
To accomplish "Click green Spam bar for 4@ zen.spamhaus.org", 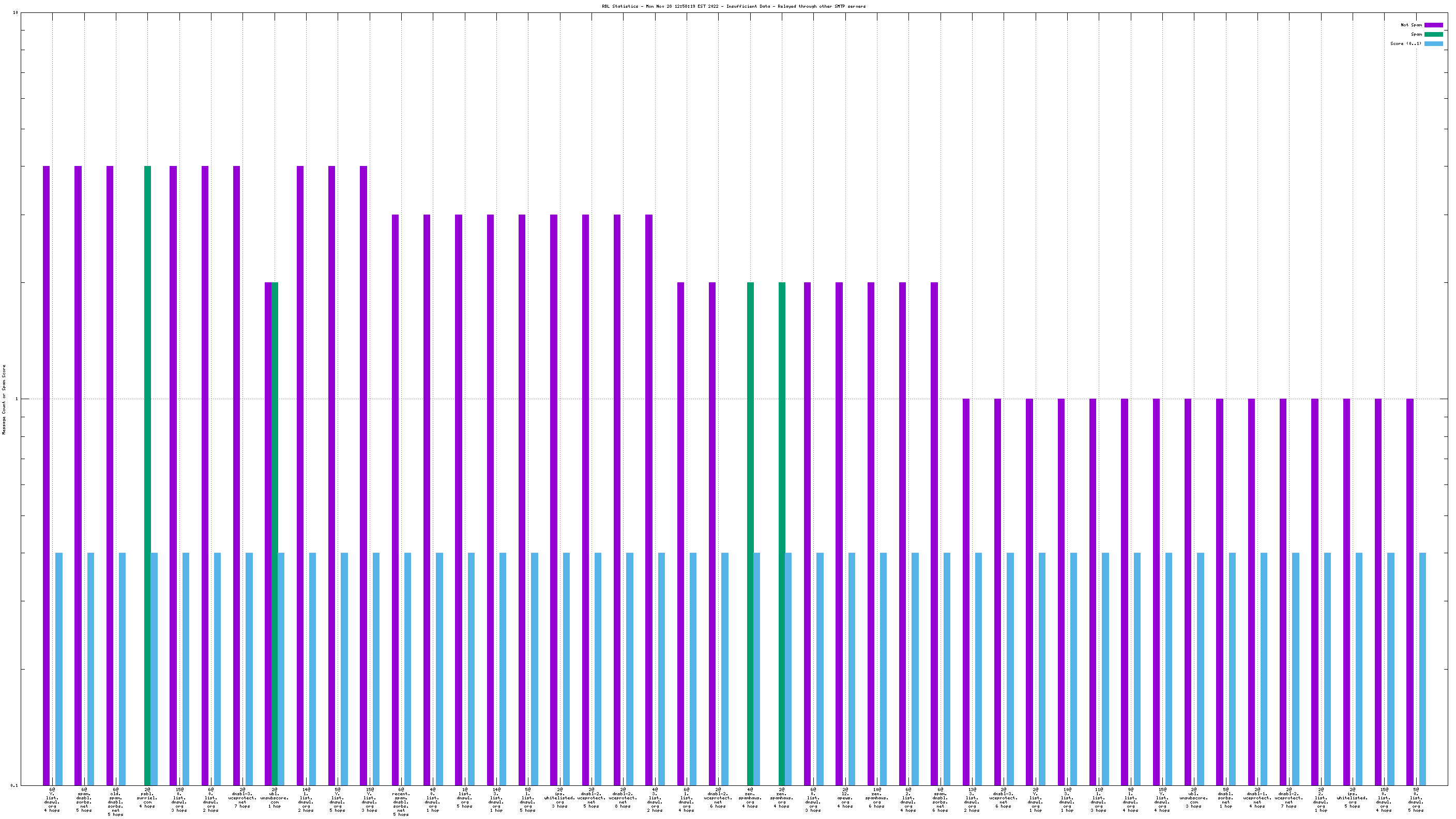I will pos(751,534).
